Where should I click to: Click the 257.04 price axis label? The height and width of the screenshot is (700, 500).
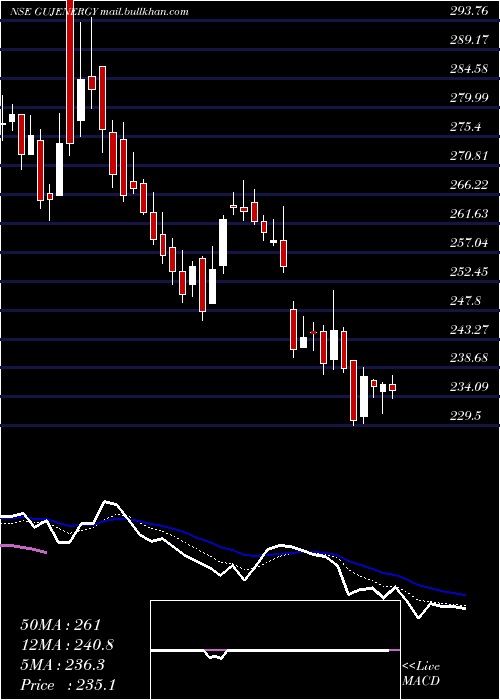(x=469, y=243)
